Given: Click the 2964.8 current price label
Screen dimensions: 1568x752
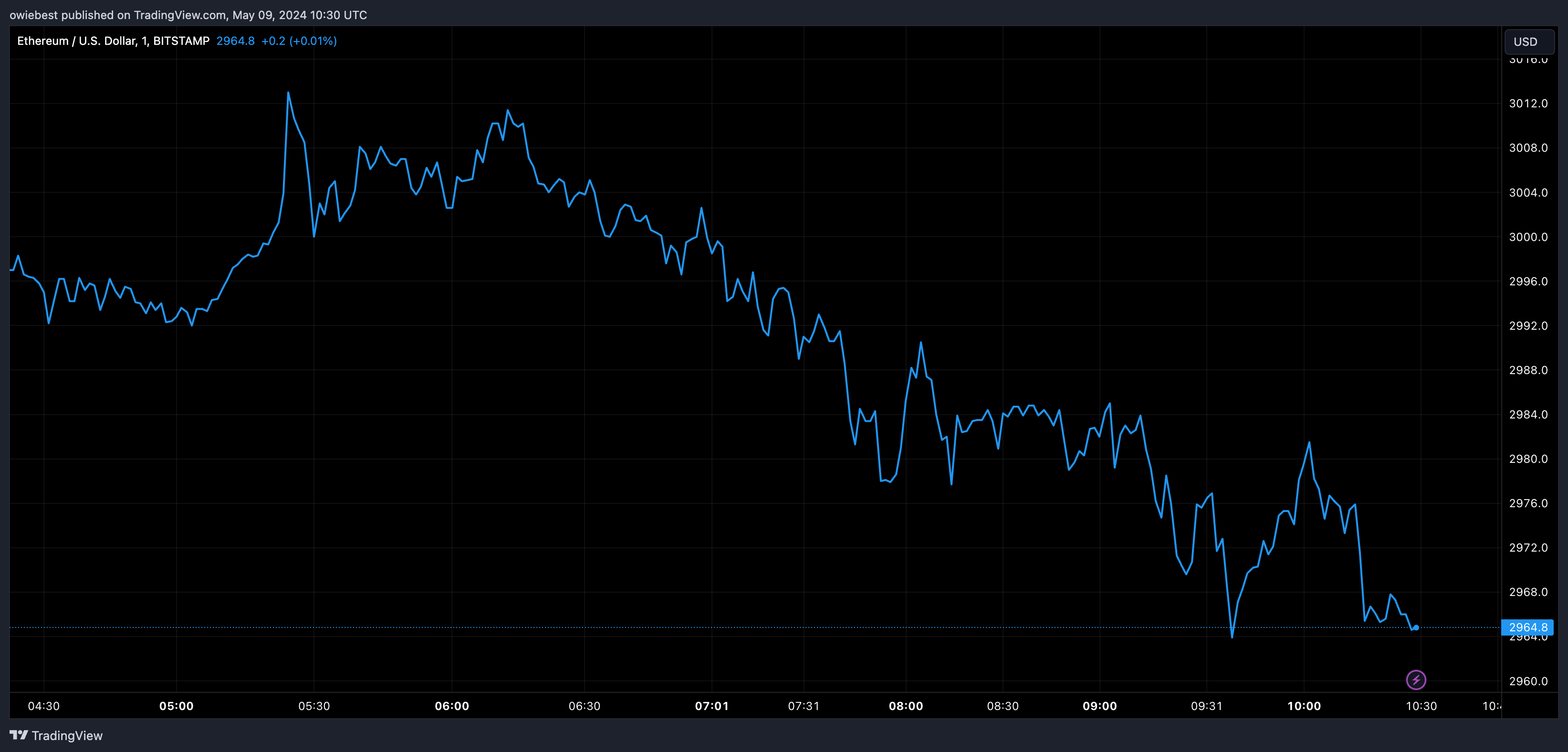Looking at the screenshot, I should point(1528,627).
